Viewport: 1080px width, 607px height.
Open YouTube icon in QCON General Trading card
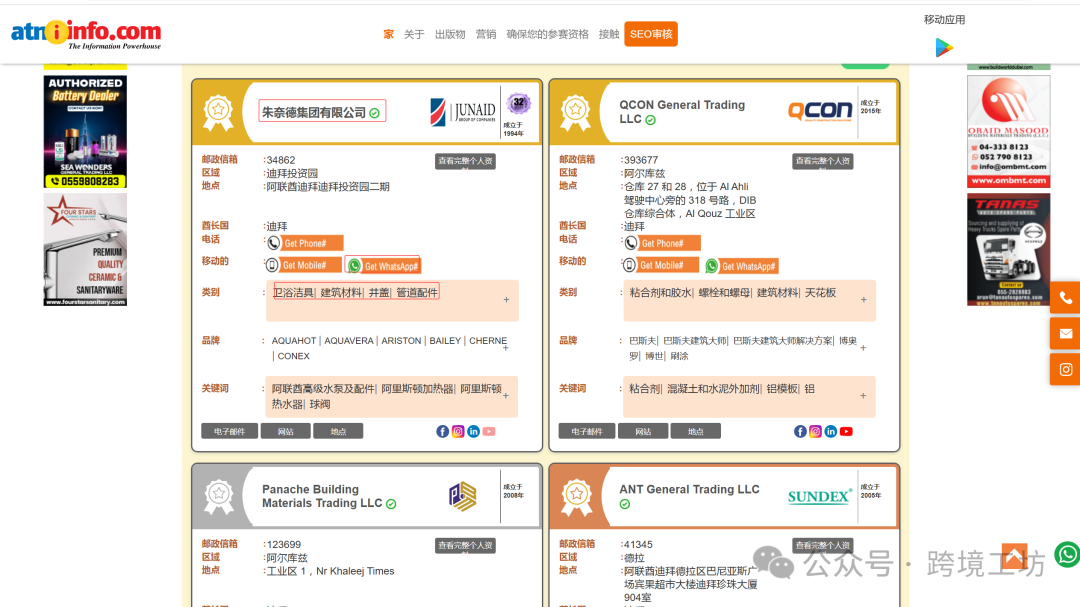[x=846, y=431]
